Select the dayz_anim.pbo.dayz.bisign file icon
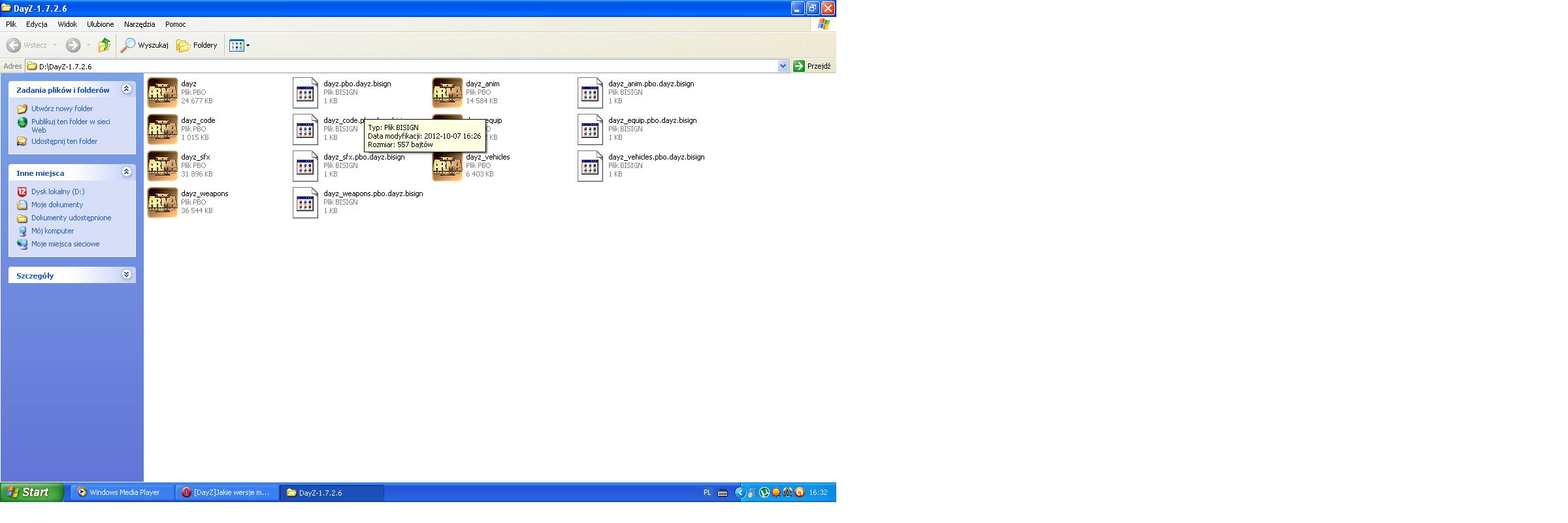This screenshot has height=523, width=1568. (590, 93)
